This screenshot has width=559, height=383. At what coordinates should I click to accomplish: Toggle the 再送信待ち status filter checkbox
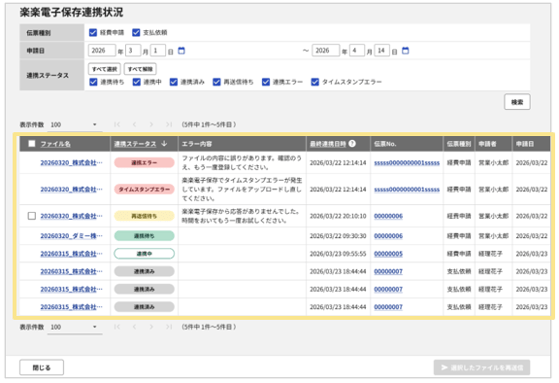(x=216, y=82)
